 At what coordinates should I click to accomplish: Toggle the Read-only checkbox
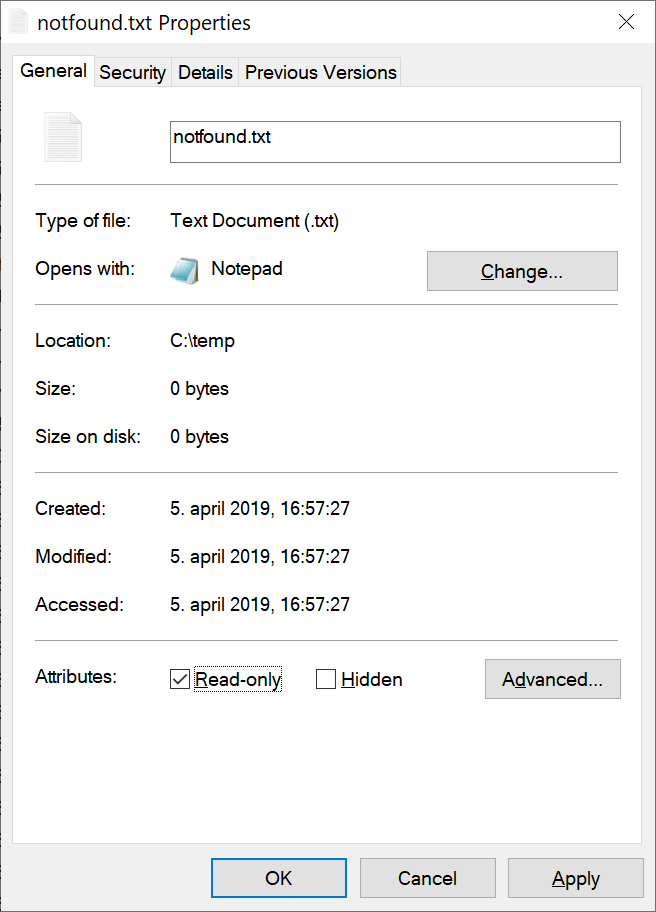(179, 679)
